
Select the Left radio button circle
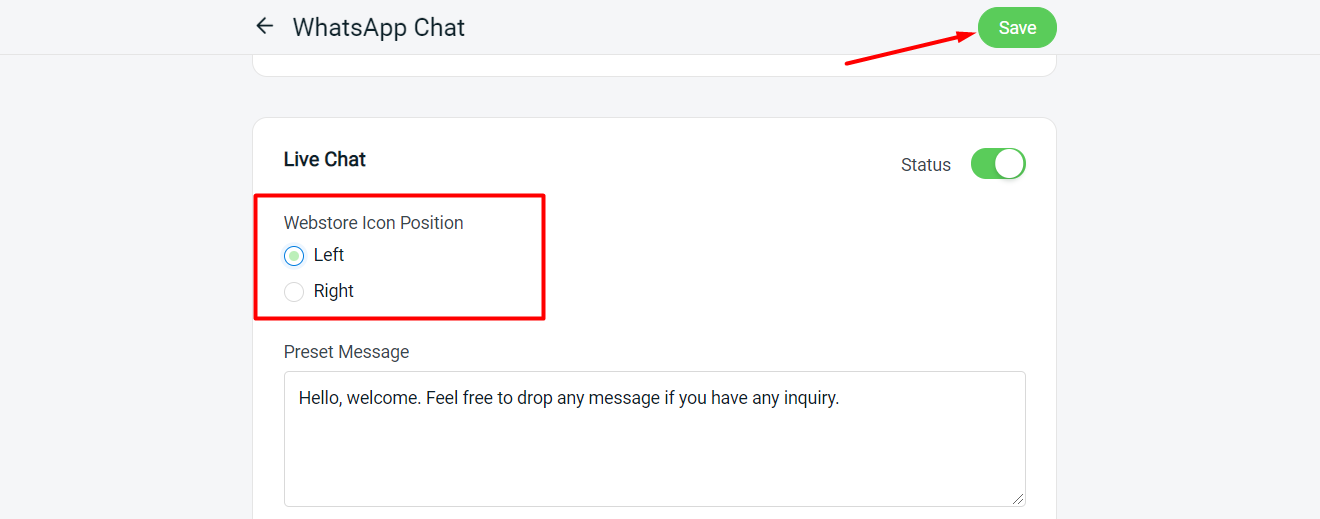(294, 256)
